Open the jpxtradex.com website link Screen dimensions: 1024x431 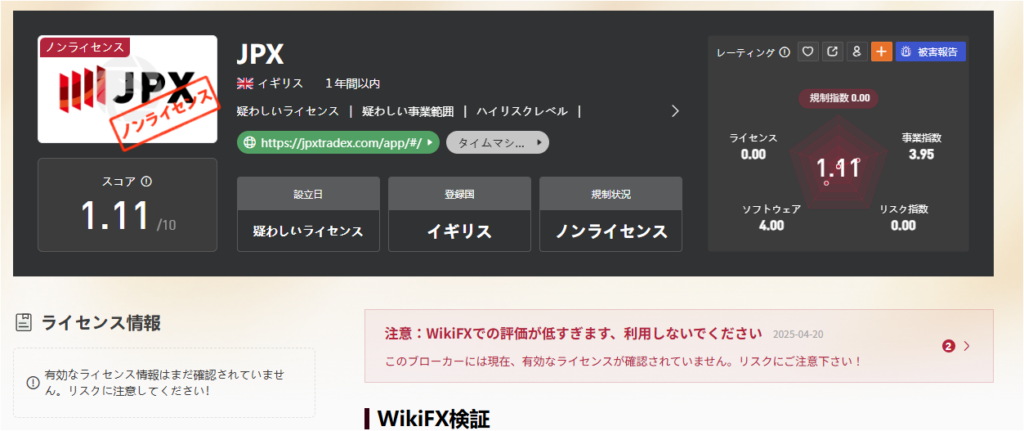click(338, 142)
